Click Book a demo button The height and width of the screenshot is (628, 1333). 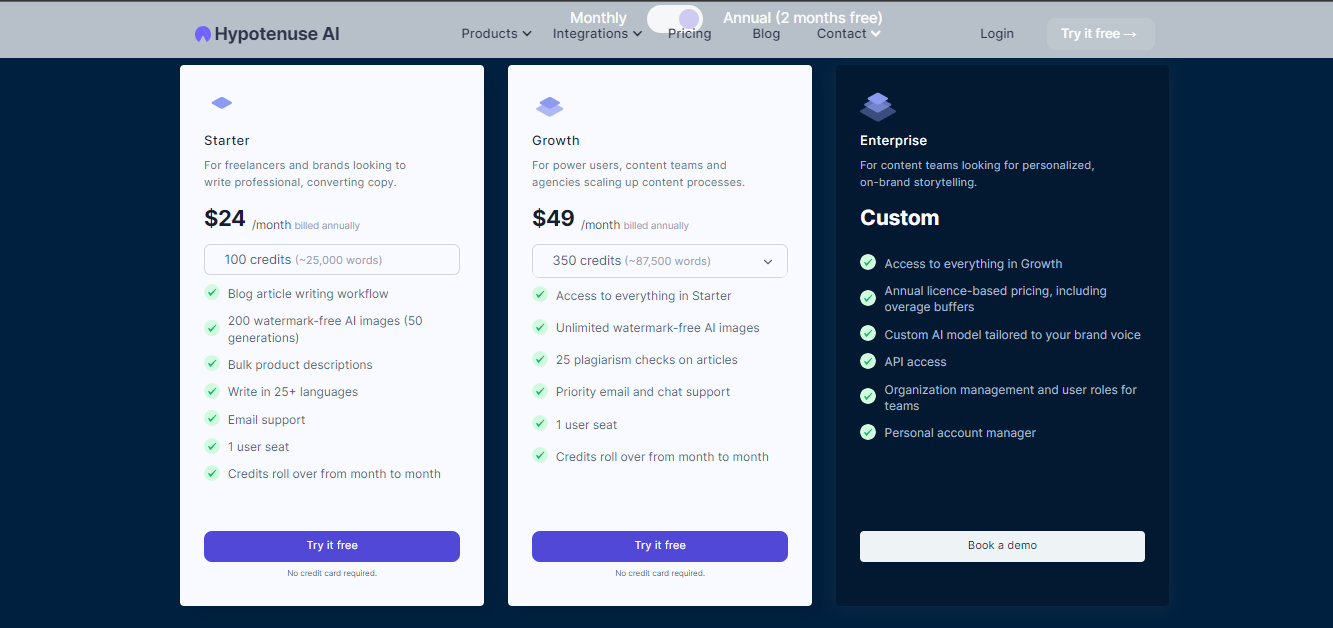click(x=1002, y=546)
